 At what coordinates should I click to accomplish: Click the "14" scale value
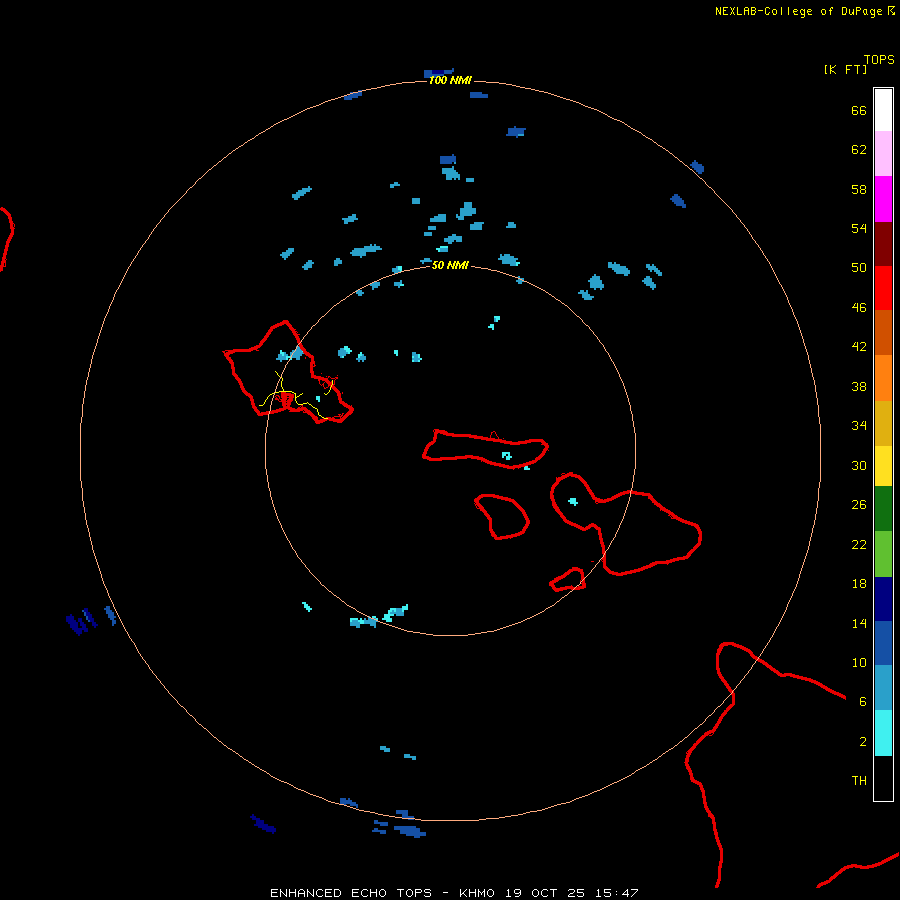coord(859,623)
